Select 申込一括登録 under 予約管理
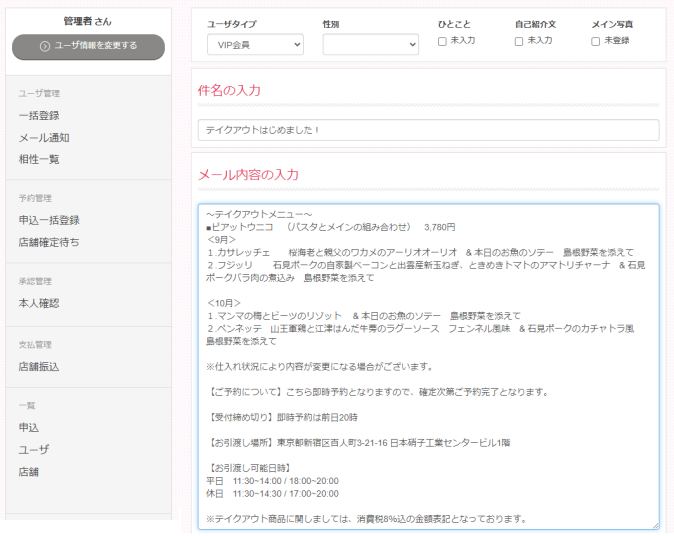The width and height of the screenshot is (674, 536). click(49, 220)
